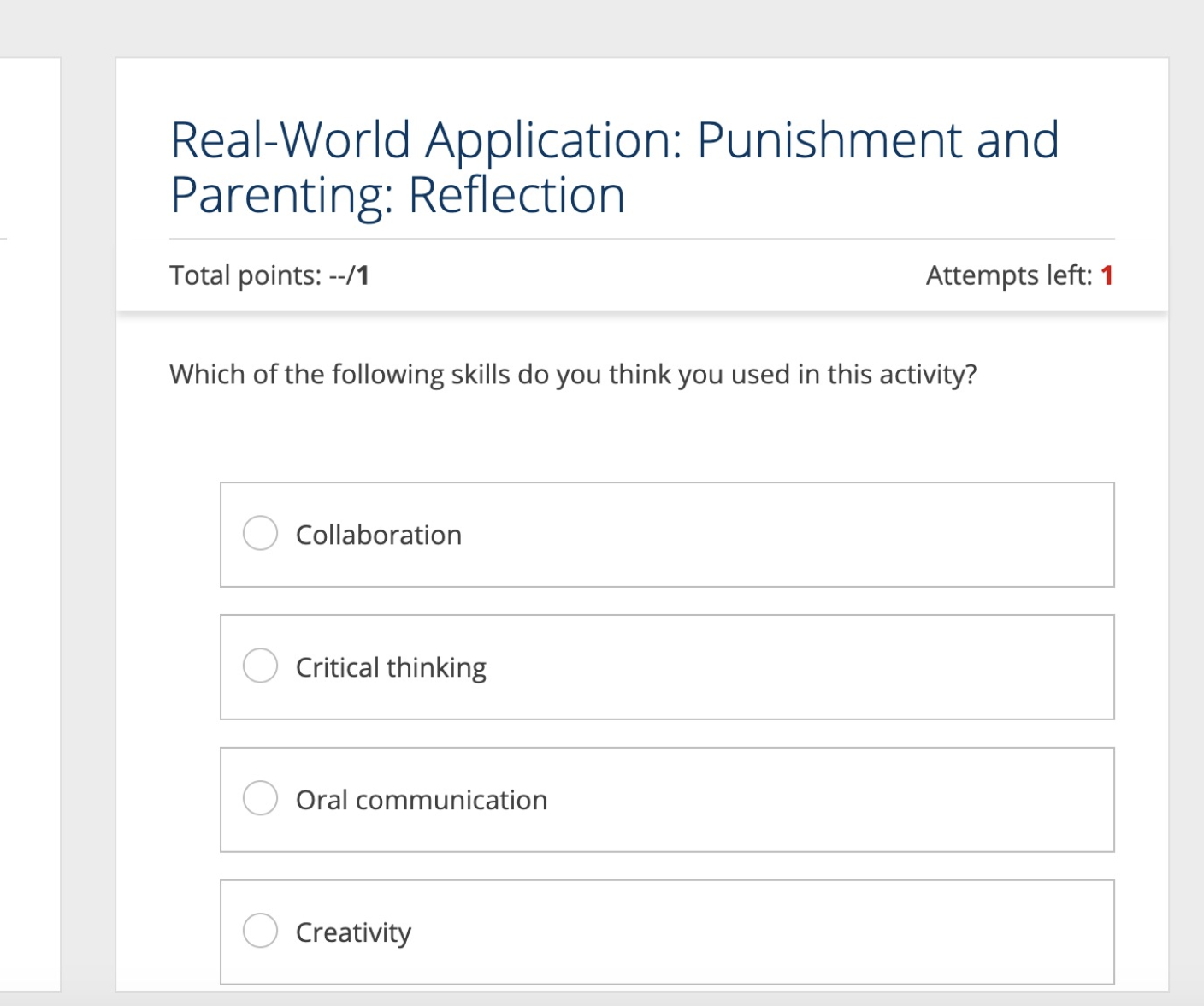Click the Creativity answer option box

click(x=667, y=931)
